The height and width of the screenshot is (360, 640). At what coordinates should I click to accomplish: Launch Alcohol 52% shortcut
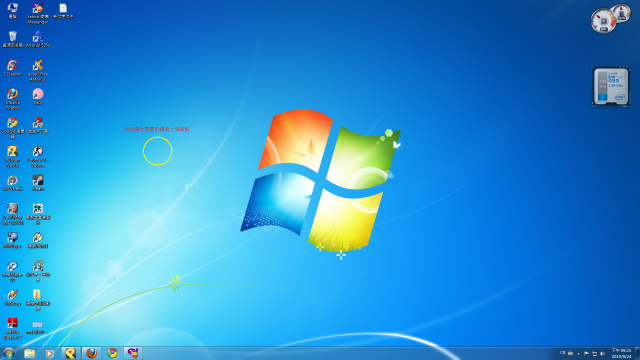(38, 39)
